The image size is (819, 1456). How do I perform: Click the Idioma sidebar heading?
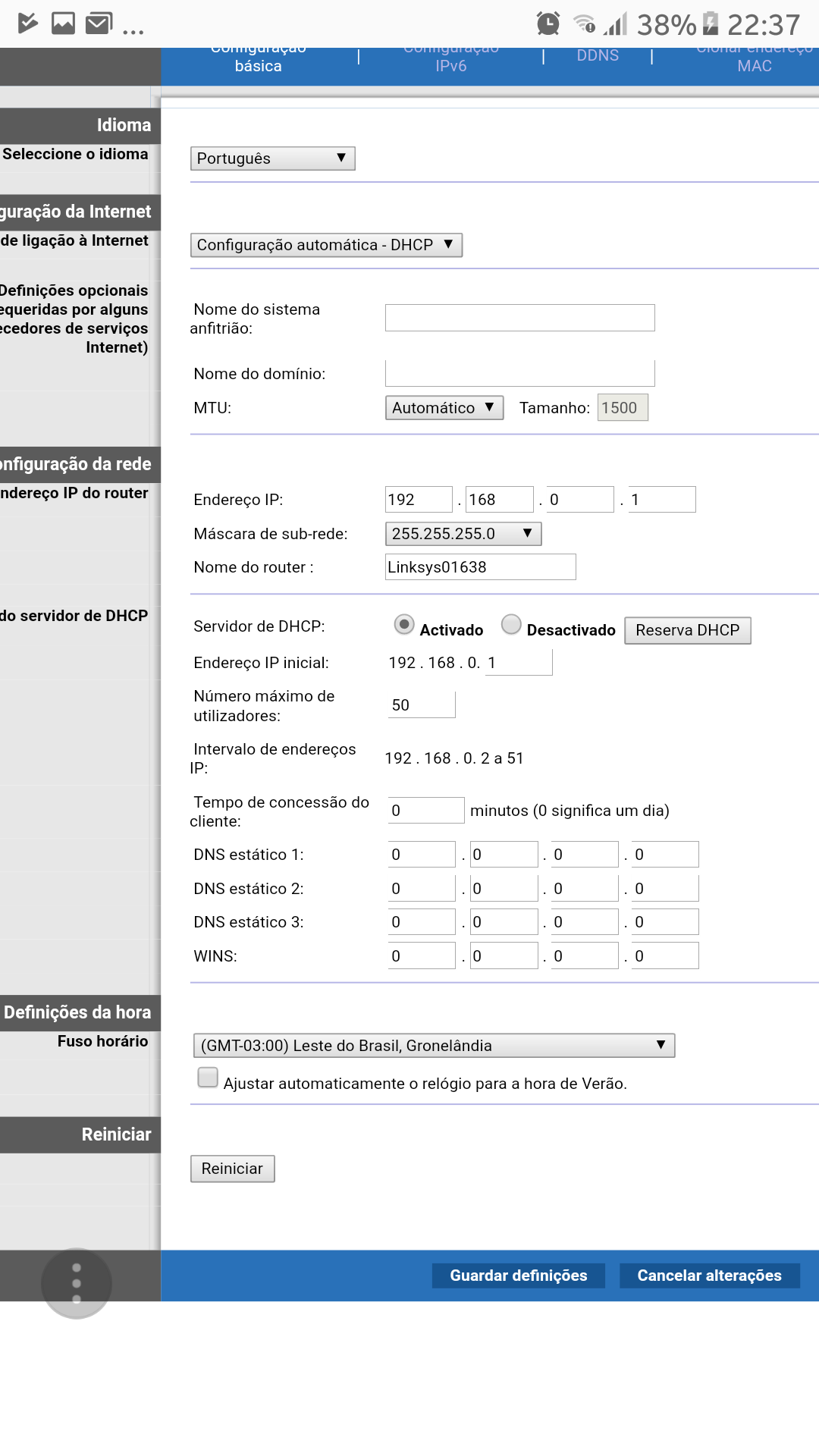click(x=124, y=125)
